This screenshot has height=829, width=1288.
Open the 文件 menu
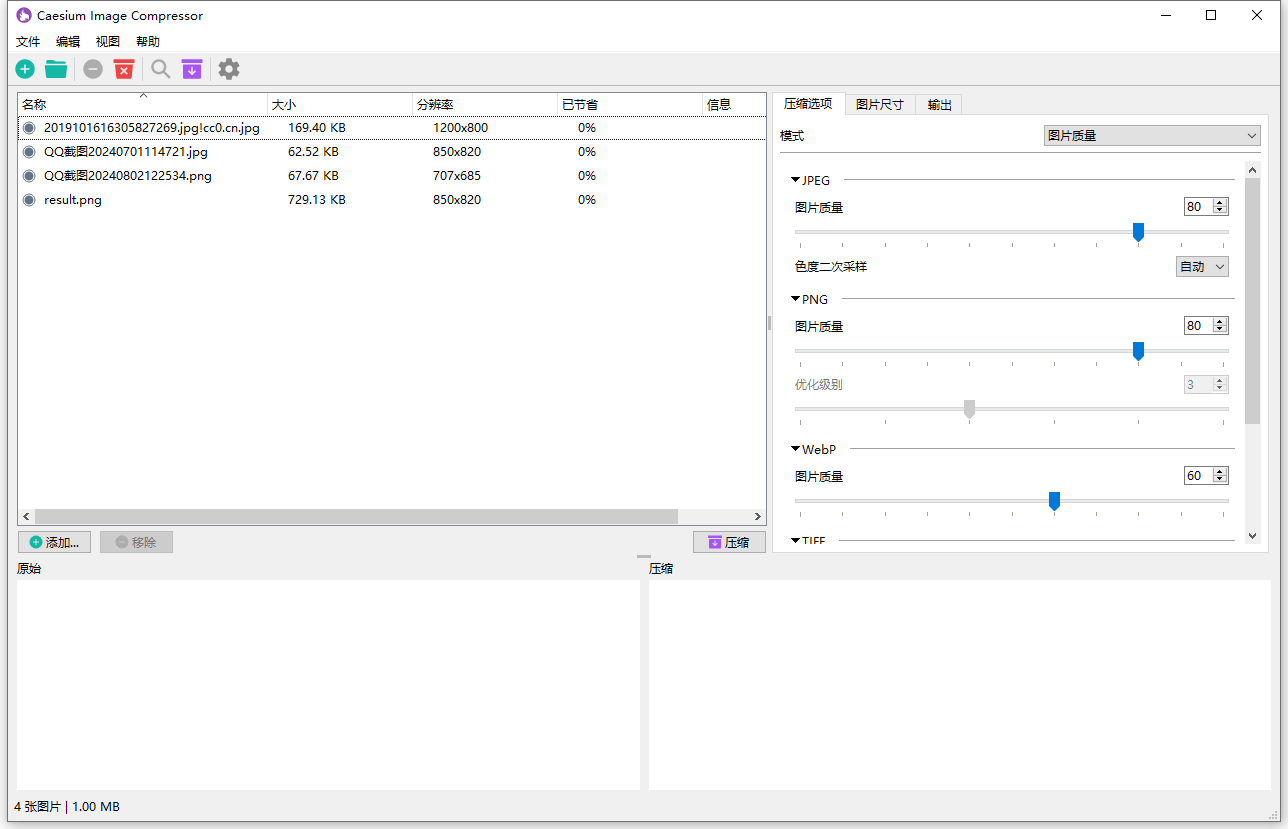click(28, 42)
